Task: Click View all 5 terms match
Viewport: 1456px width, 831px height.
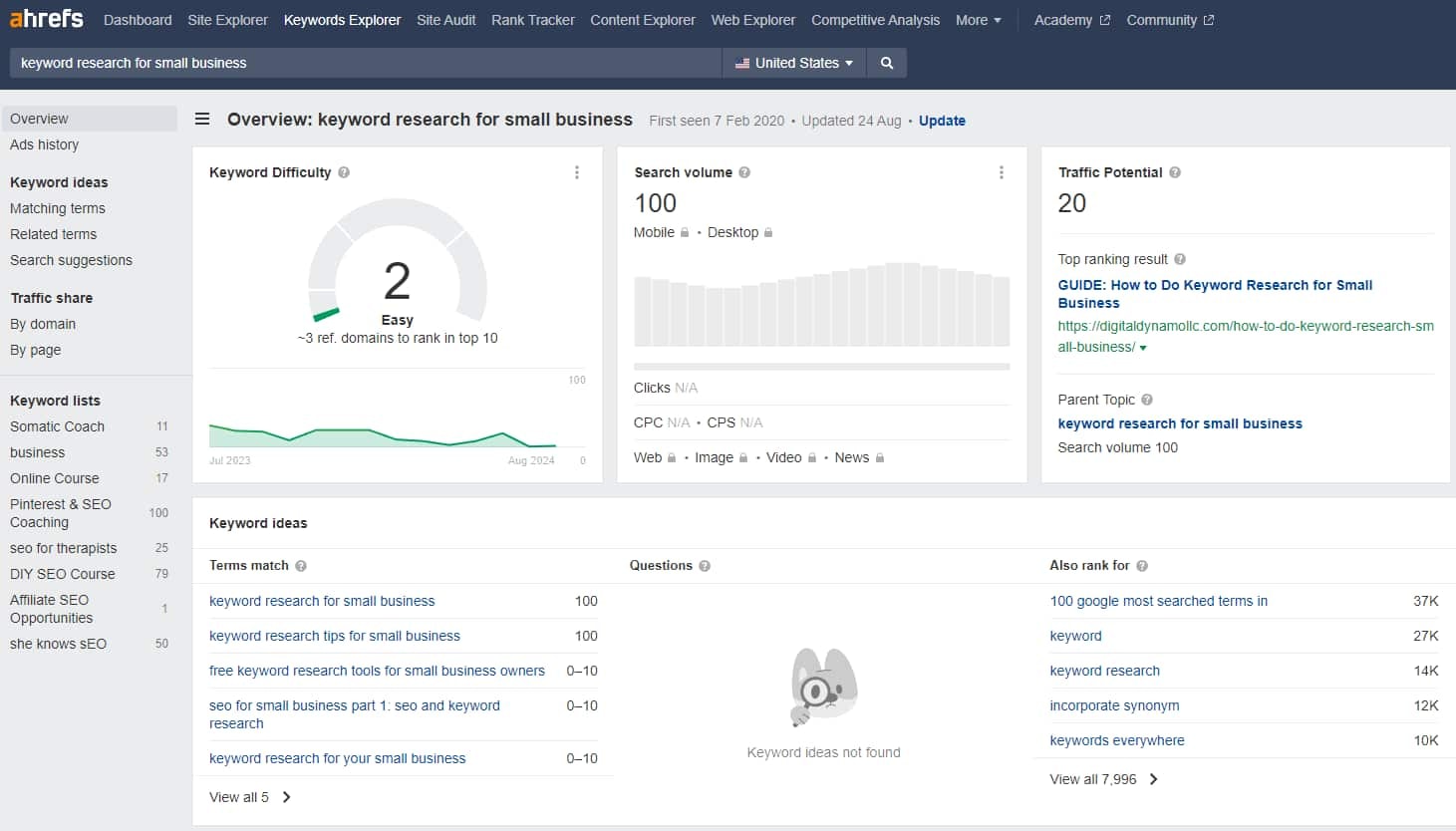Action: [250, 797]
